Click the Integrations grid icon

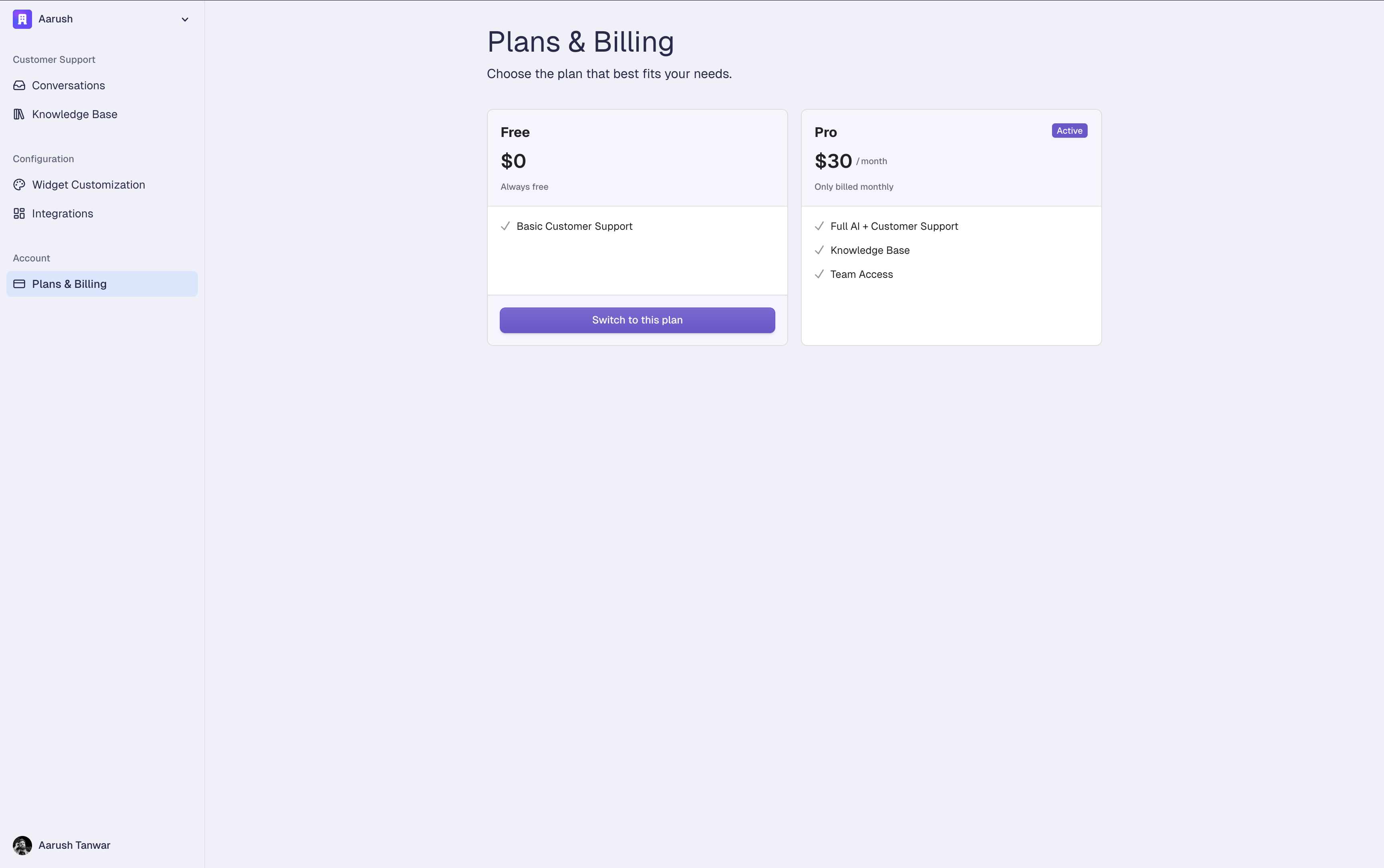[19, 213]
